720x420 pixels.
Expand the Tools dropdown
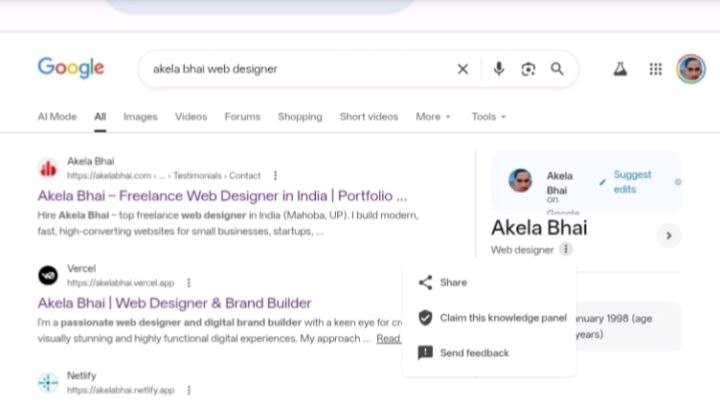pos(489,117)
